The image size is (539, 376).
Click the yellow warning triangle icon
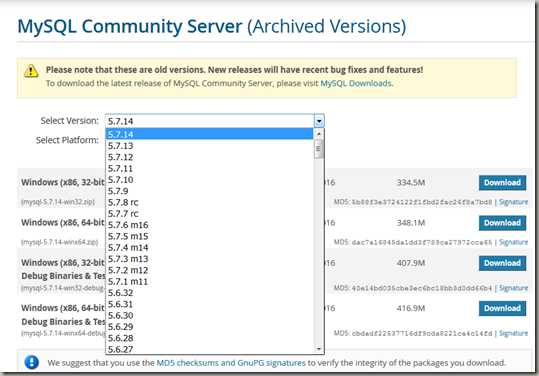coord(31,71)
